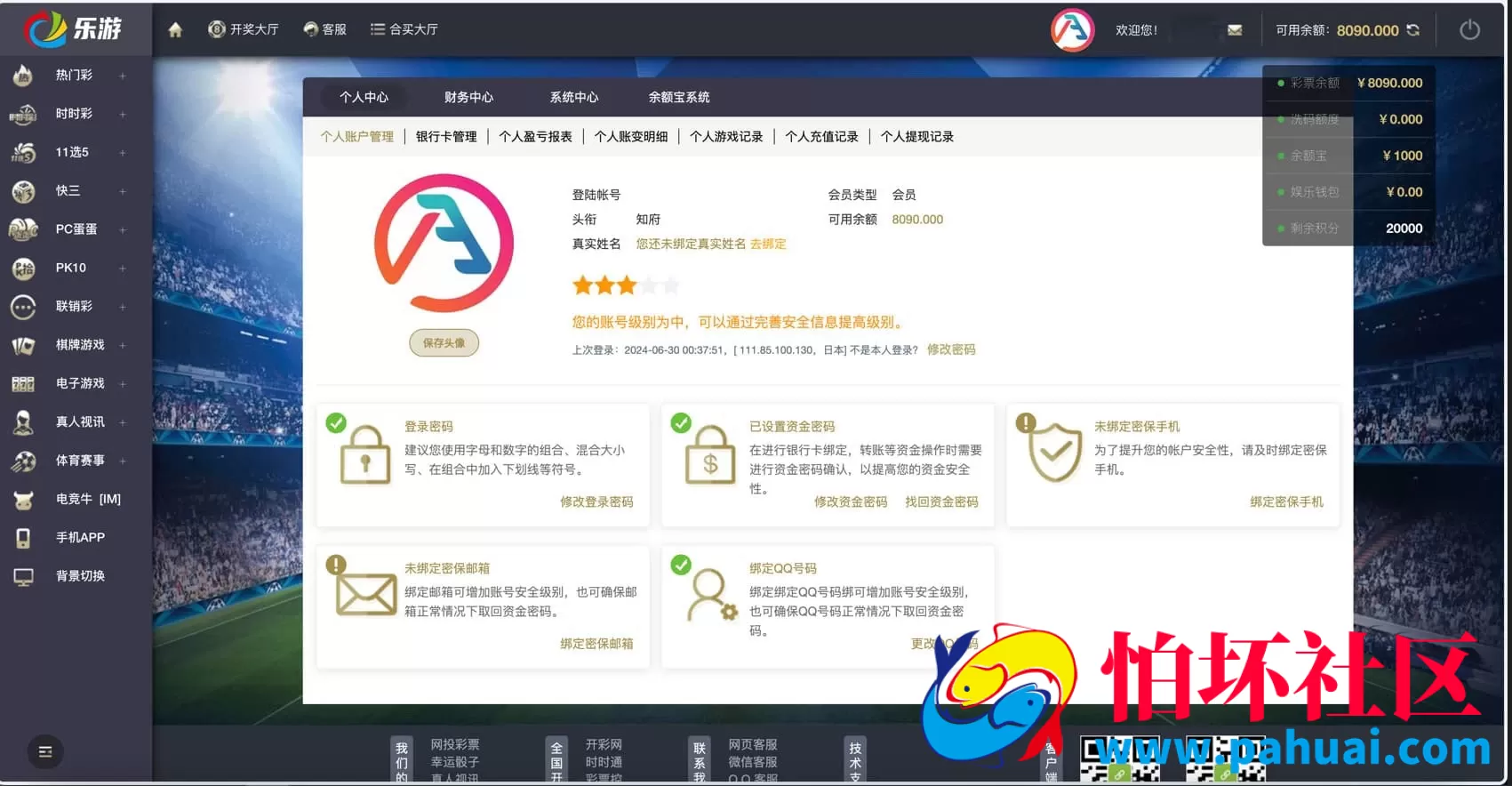Open PC蛋蛋 sidebar icon
The image size is (1512, 786).
tap(23, 229)
